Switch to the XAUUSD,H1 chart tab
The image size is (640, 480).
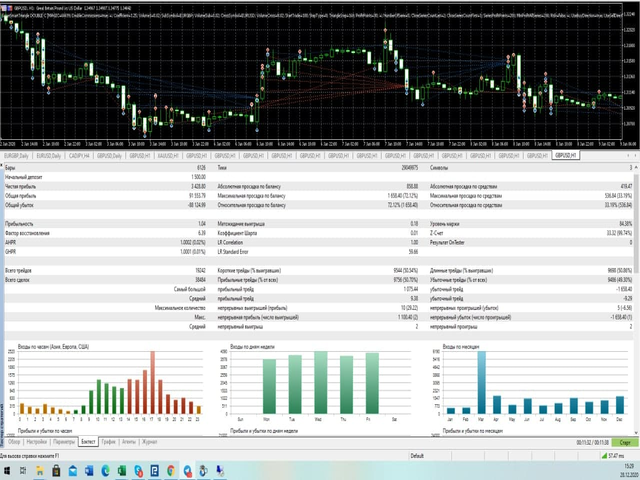click(168, 156)
